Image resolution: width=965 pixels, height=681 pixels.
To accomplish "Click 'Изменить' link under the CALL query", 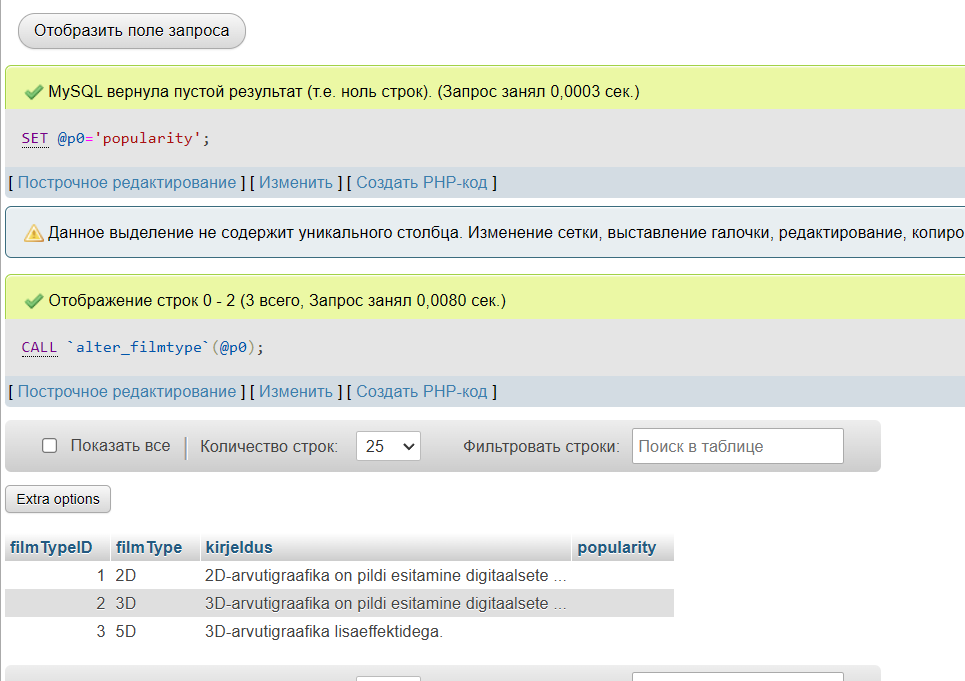I will 295,392.
